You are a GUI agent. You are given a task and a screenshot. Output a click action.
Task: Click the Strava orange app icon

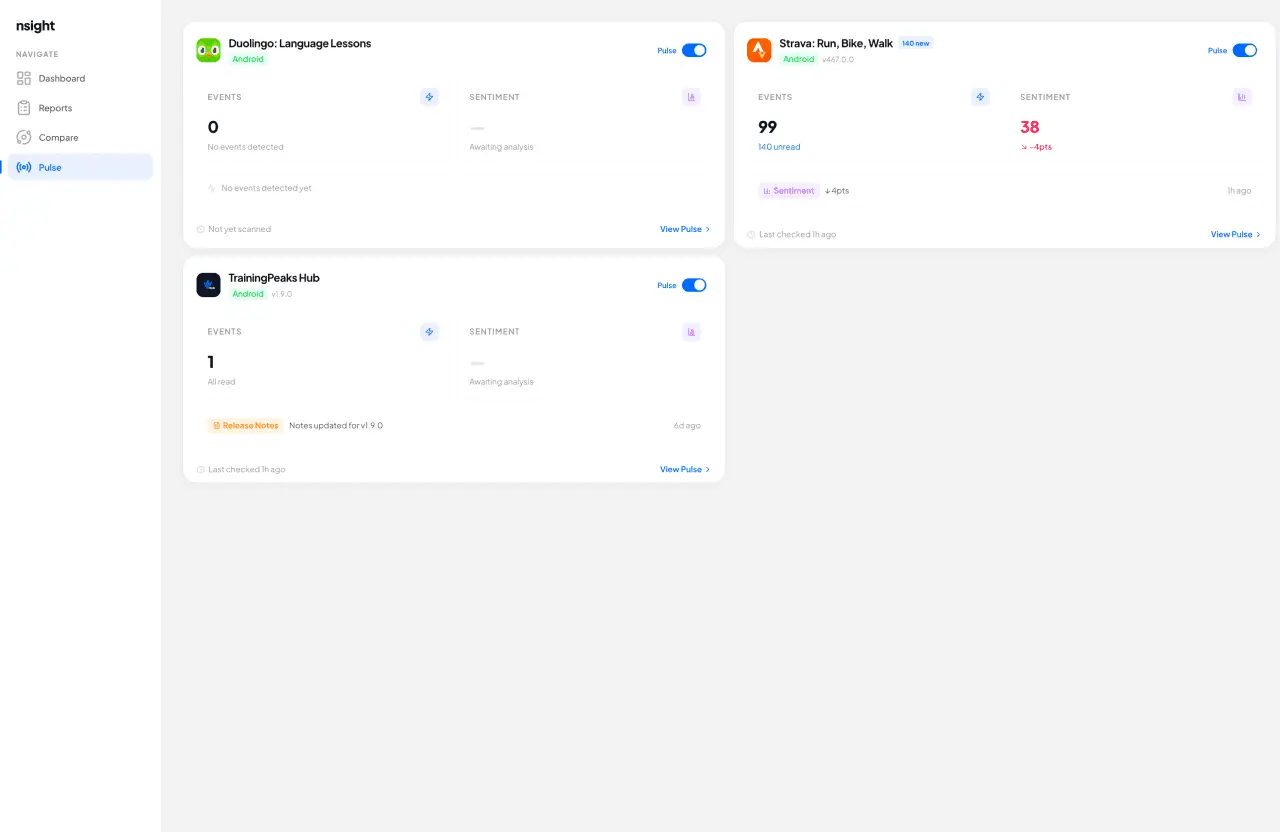[759, 50]
